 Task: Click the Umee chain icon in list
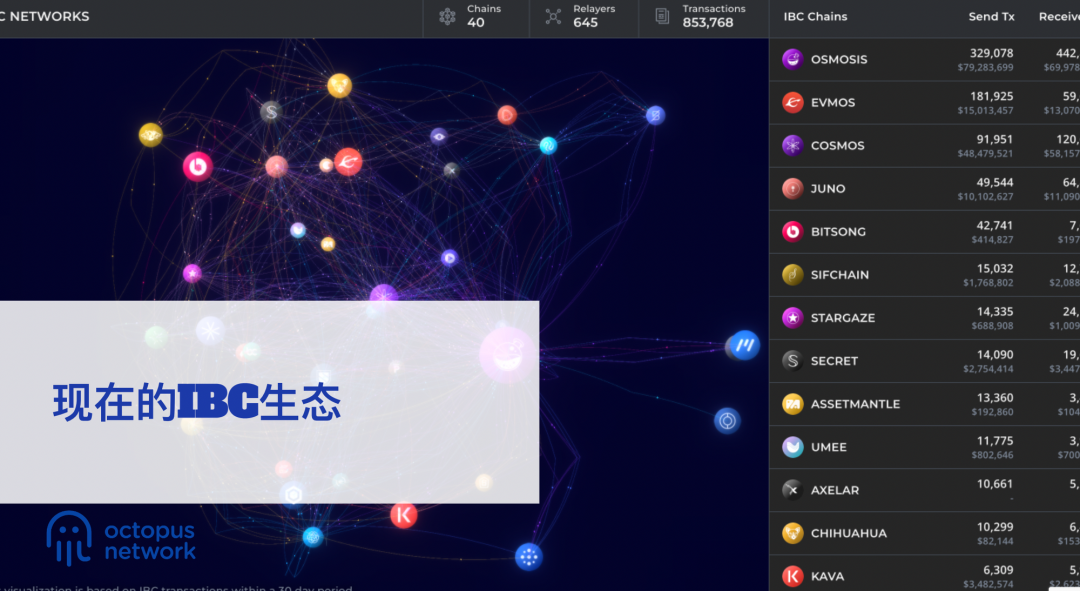(792, 446)
